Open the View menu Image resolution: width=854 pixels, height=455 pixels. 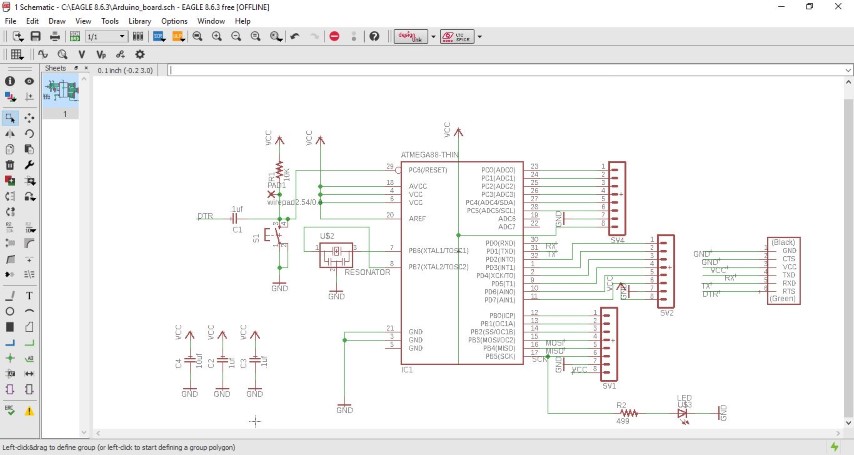coord(83,21)
